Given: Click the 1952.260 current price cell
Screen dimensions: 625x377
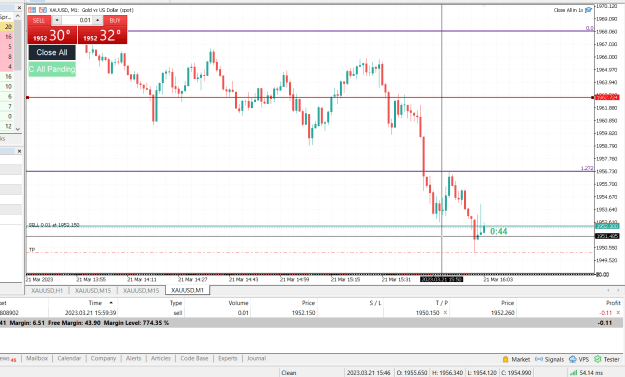Looking at the screenshot, I should (503, 313).
